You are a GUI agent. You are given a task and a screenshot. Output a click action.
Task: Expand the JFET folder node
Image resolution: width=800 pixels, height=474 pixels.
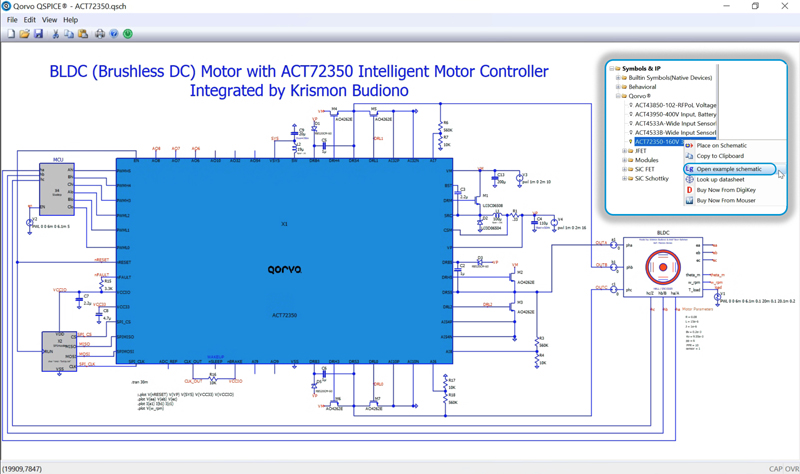click(x=624, y=151)
